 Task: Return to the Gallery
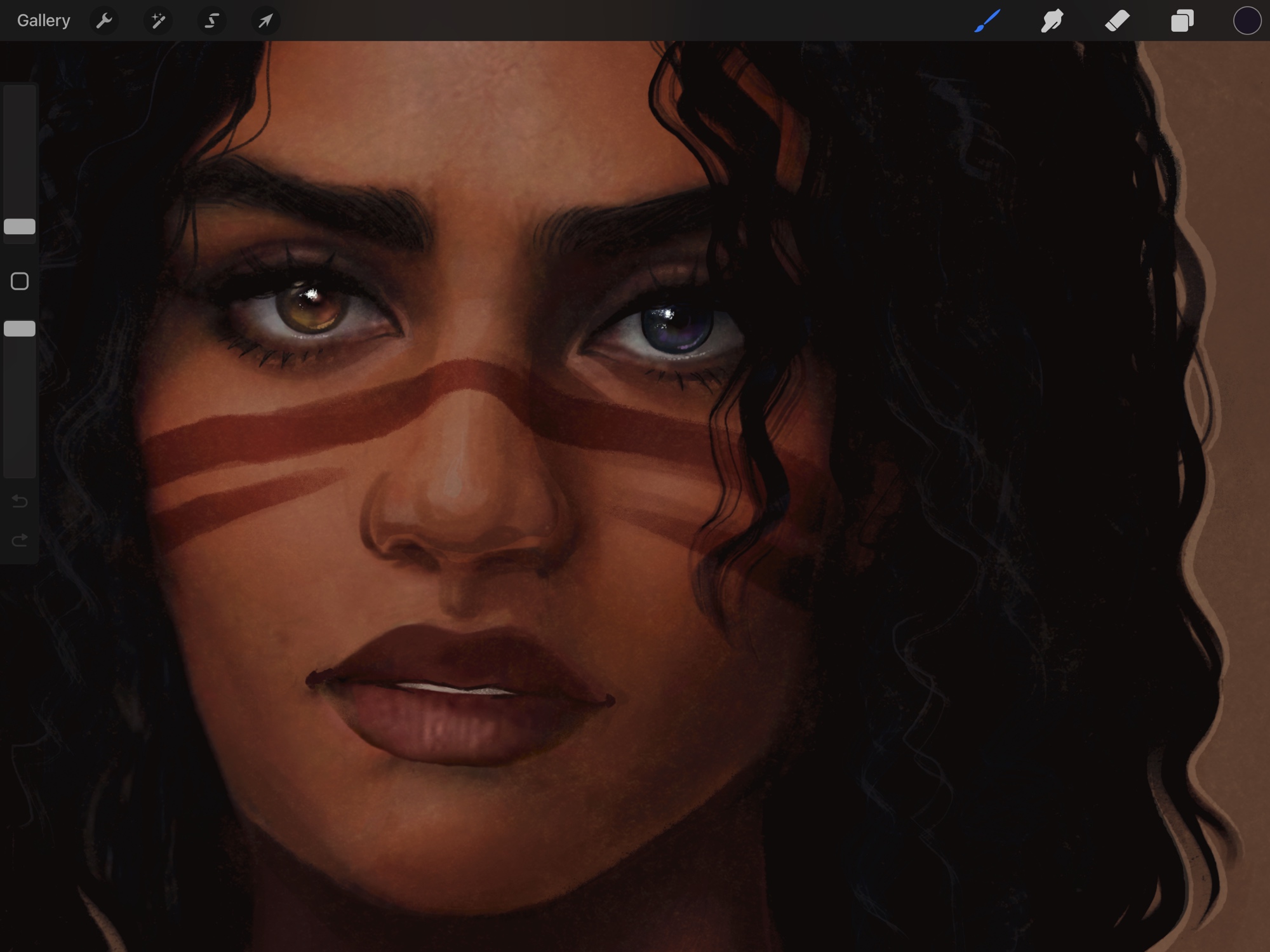(x=43, y=21)
